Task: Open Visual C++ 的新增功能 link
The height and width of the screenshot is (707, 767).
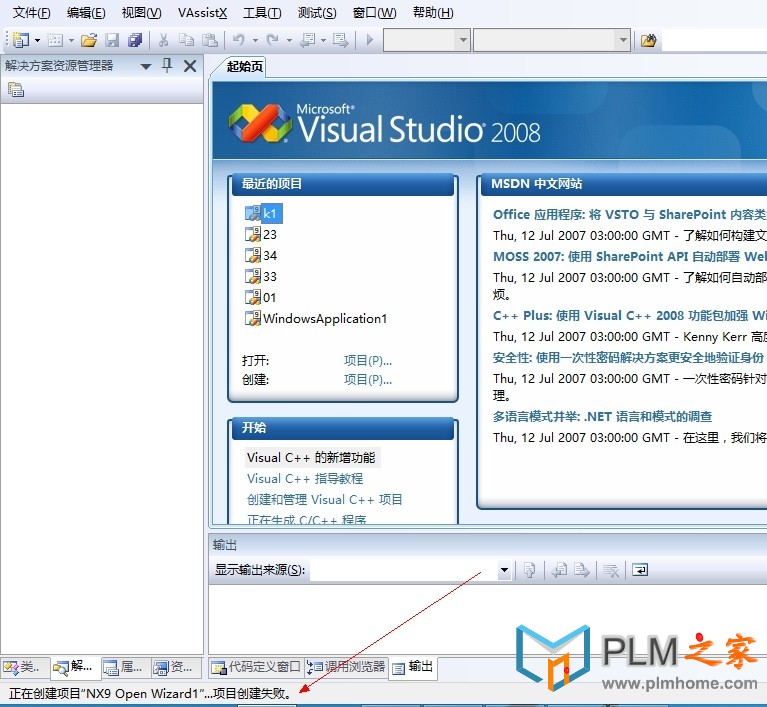Action: point(311,457)
